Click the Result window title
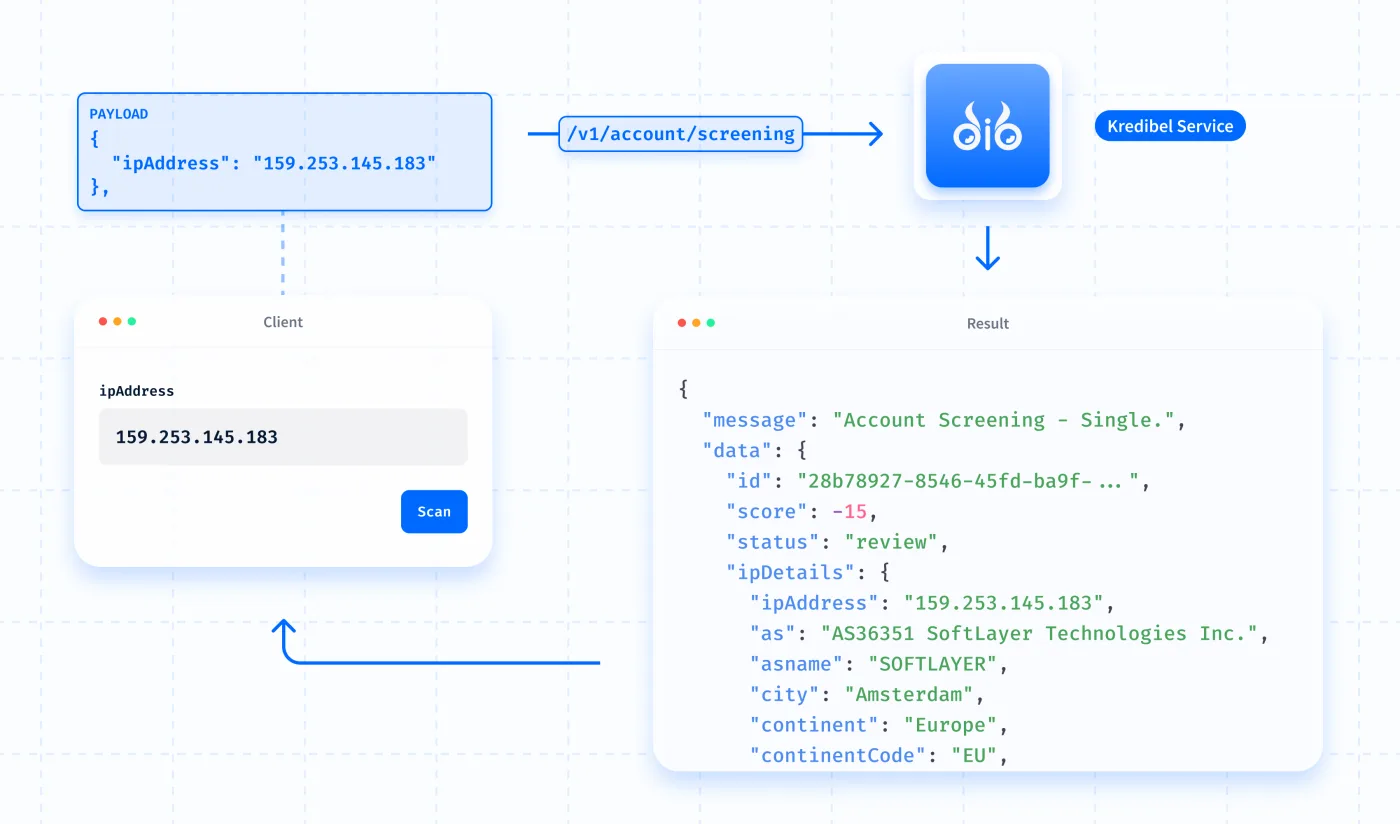The image size is (1400, 824). 988,324
